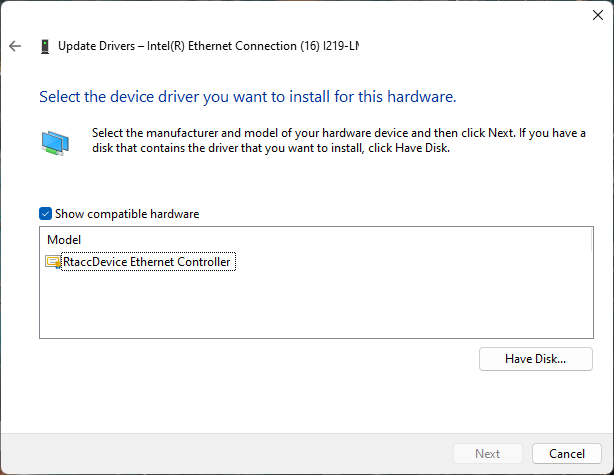
Task: Select RtaccDevice Ethernet Controller in the list
Action: 147,262
